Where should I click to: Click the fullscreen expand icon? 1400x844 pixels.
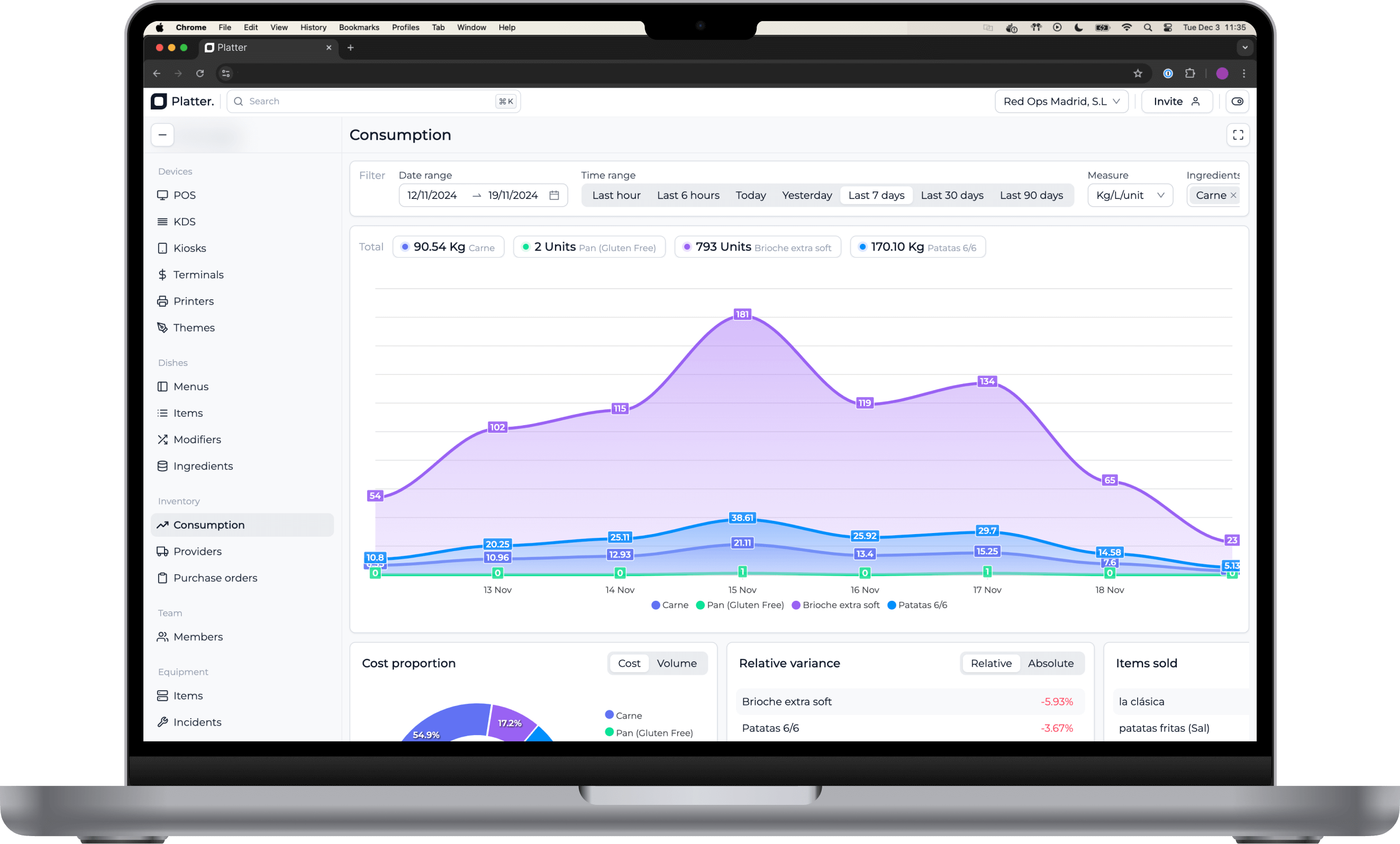point(1238,135)
